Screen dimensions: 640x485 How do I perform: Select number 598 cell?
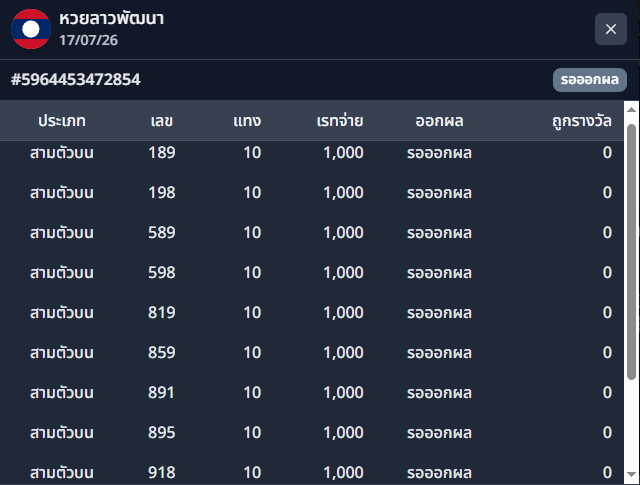[x=162, y=273]
